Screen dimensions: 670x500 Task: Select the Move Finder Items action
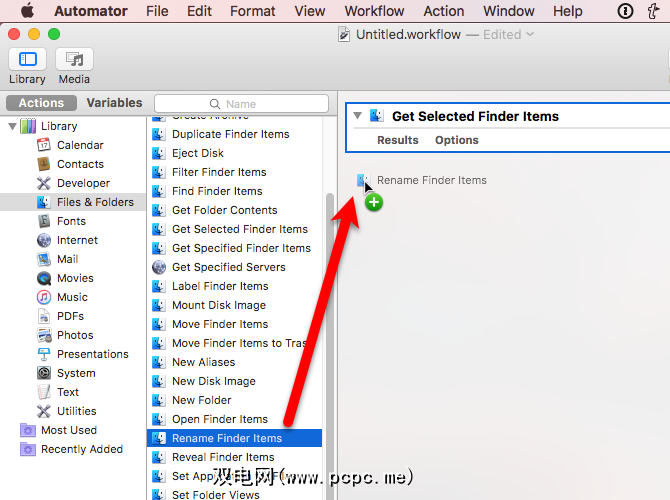(235, 324)
